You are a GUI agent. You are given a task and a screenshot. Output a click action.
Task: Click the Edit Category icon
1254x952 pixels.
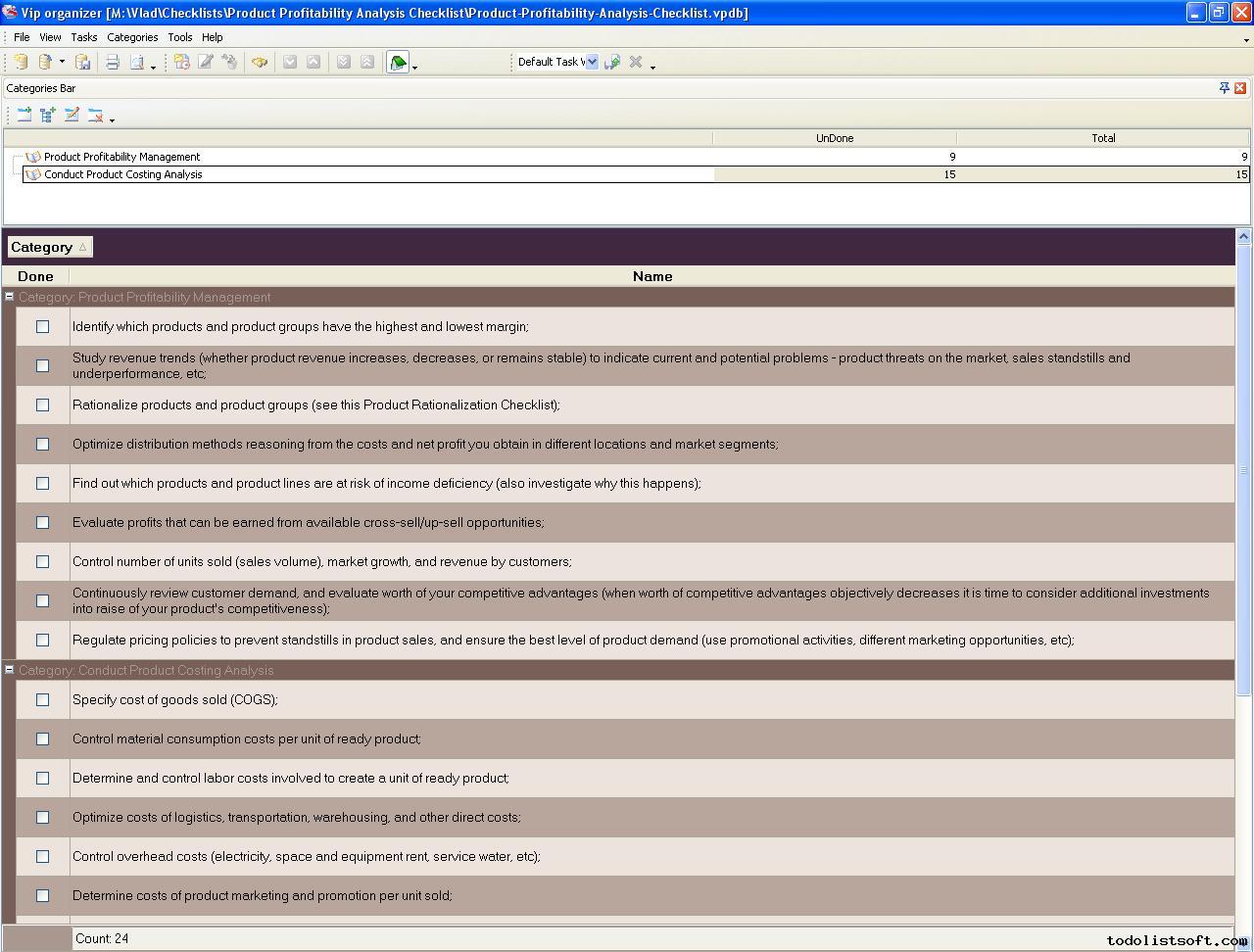point(72,115)
